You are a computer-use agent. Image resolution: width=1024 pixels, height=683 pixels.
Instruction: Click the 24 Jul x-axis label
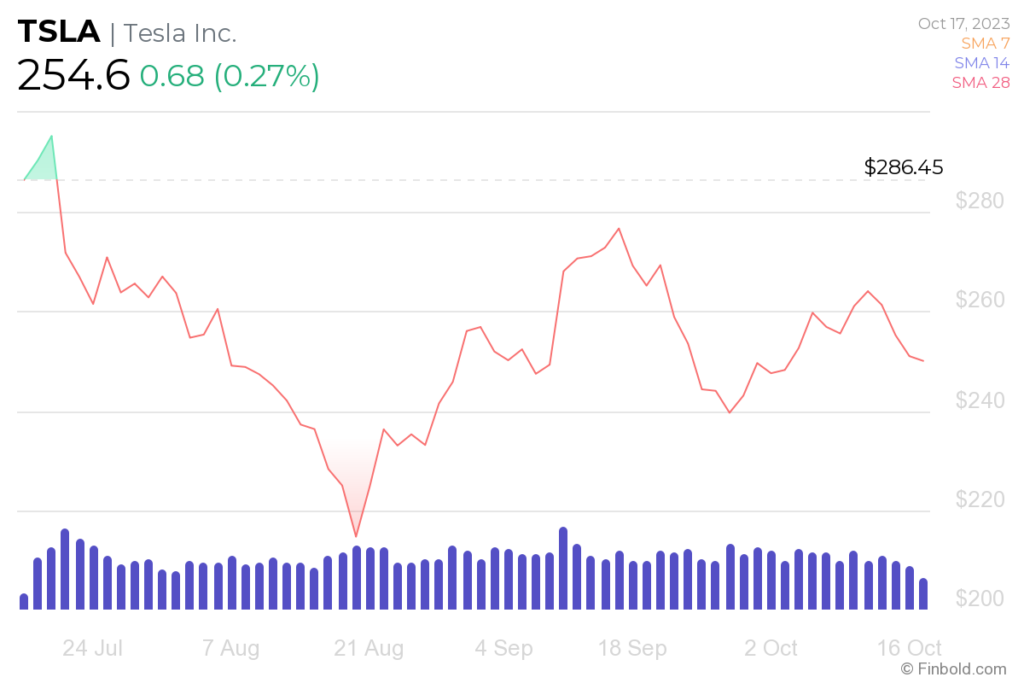click(x=92, y=648)
